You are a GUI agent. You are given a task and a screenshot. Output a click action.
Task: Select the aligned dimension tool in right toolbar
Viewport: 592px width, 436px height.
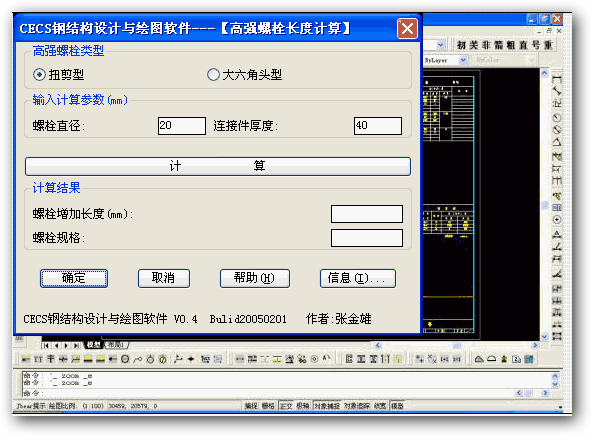click(557, 91)
